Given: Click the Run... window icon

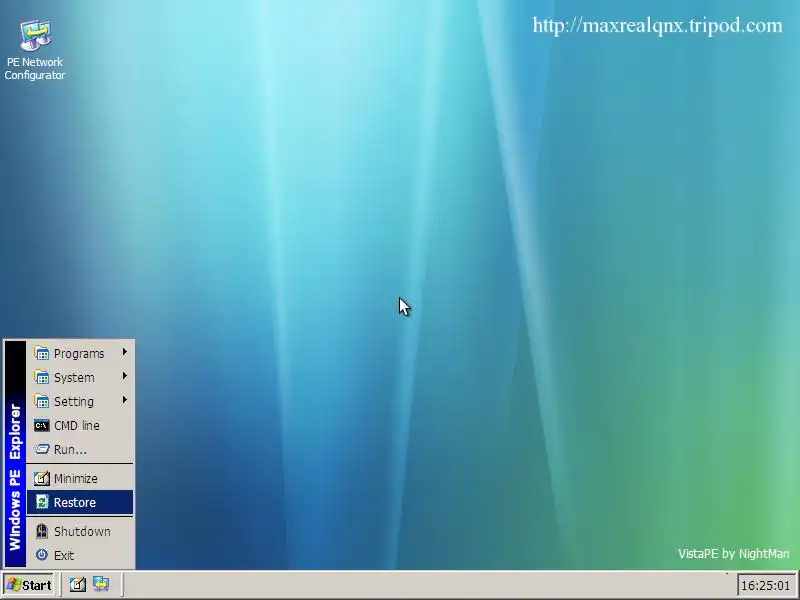Looking at the screenshot, I should (x=42, y=449).
